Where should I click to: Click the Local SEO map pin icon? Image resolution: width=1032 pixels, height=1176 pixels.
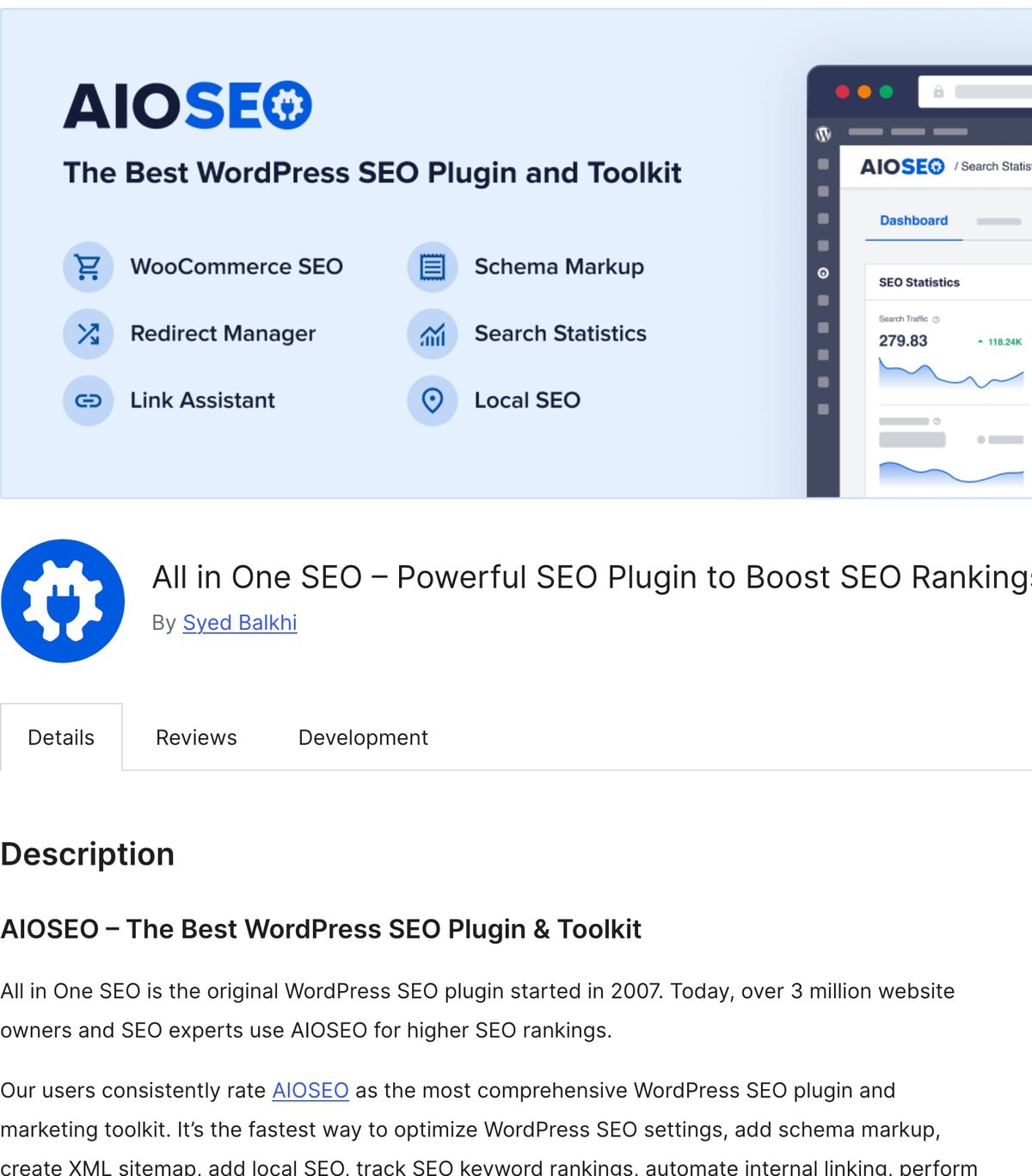click(433, 401)
